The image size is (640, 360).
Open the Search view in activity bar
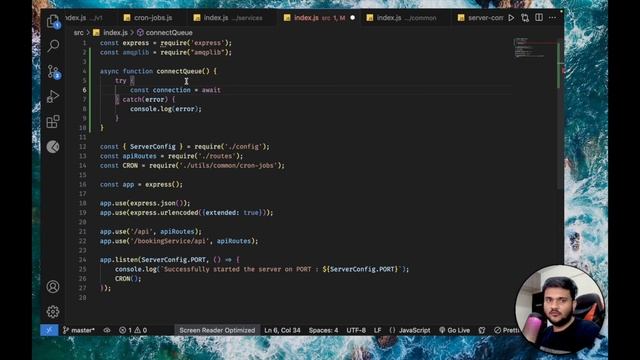53,46
